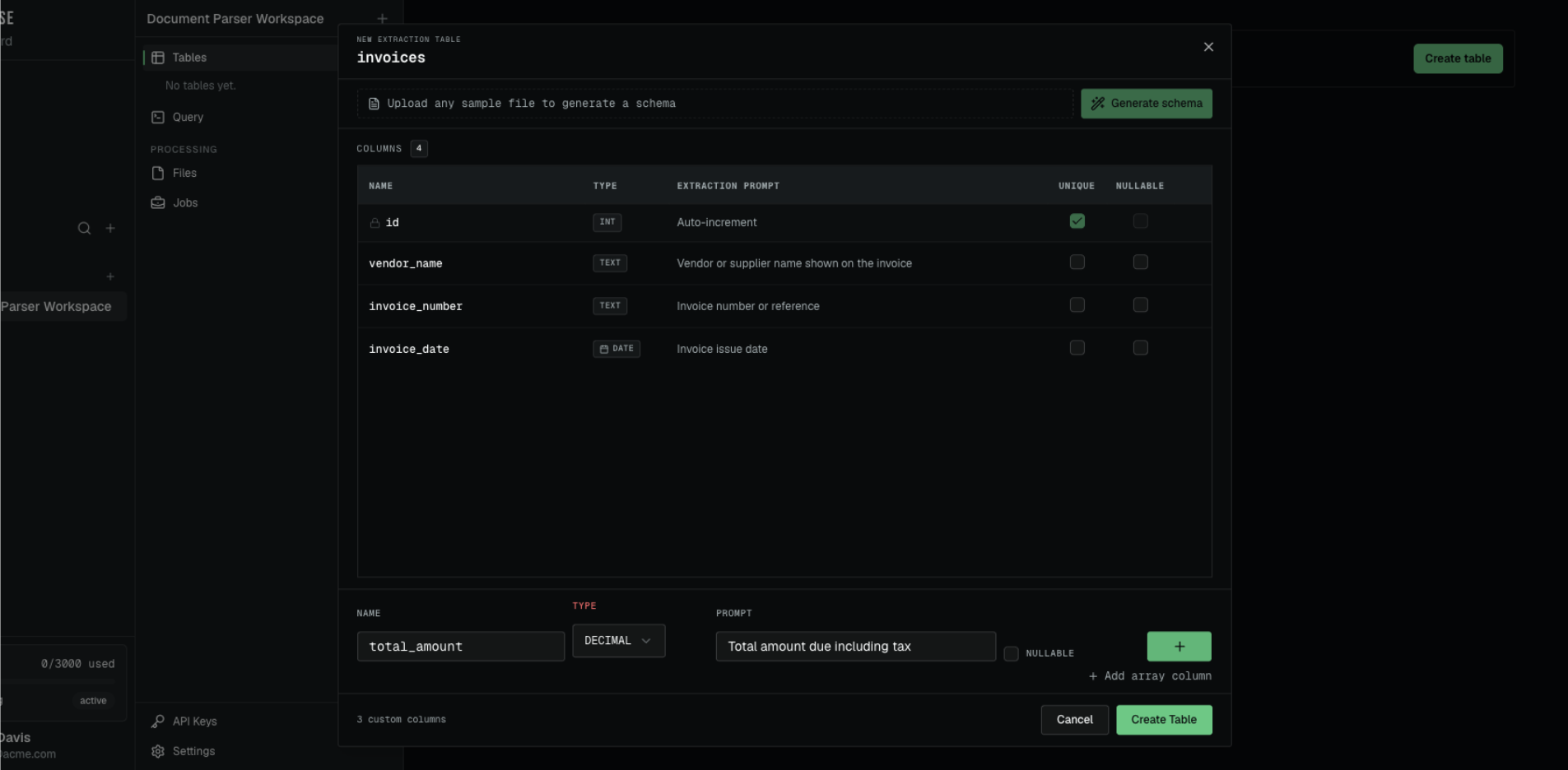Viewport: 1568px width, 770px height.
Task: Click the total_amount name input field
Action: click(x=461, y=647)
